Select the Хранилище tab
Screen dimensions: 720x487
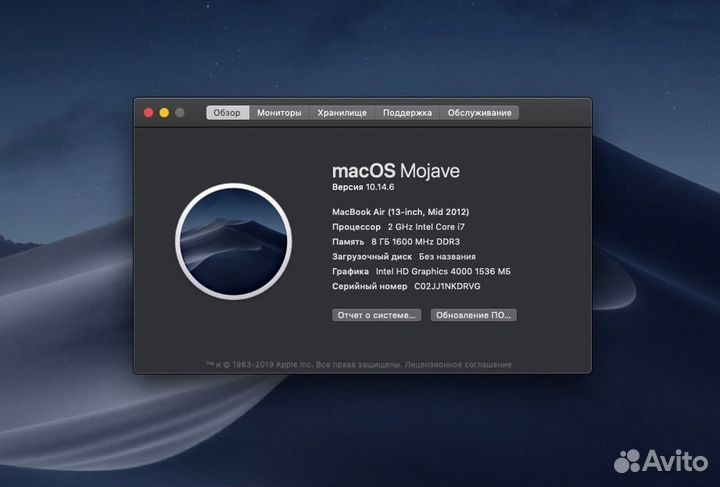342,112
